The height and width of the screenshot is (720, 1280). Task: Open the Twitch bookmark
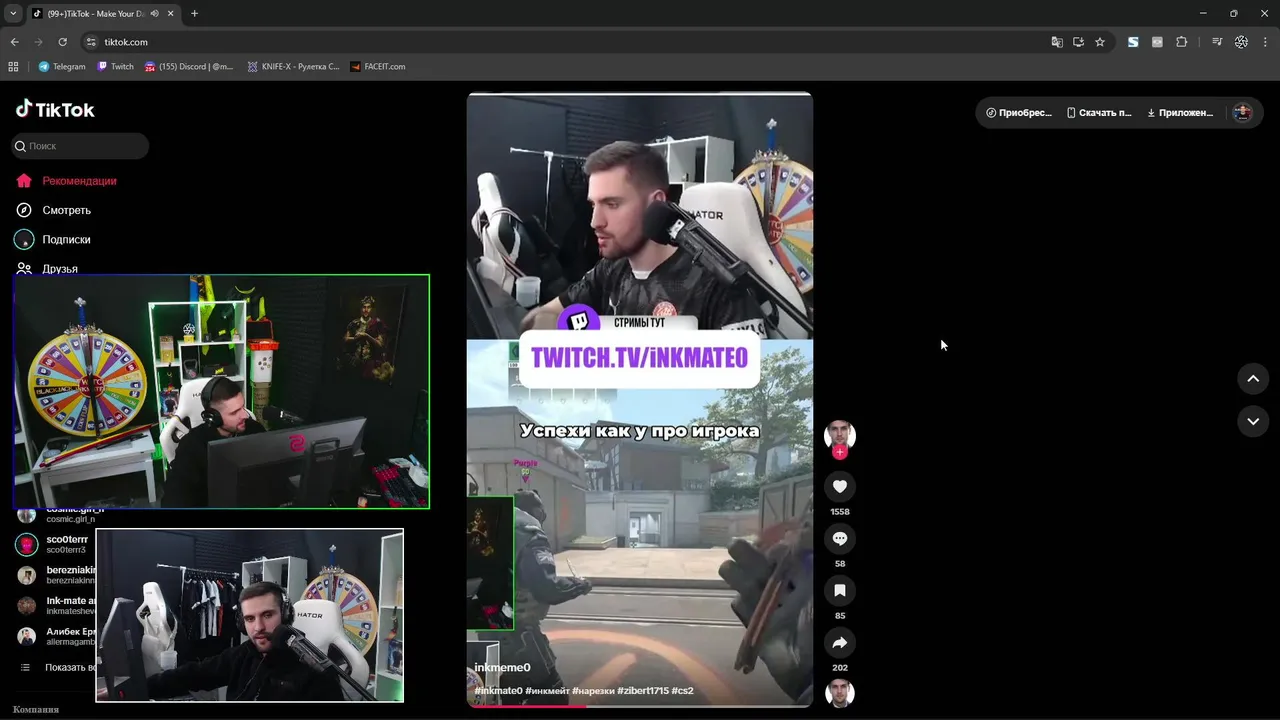[115, 67]
